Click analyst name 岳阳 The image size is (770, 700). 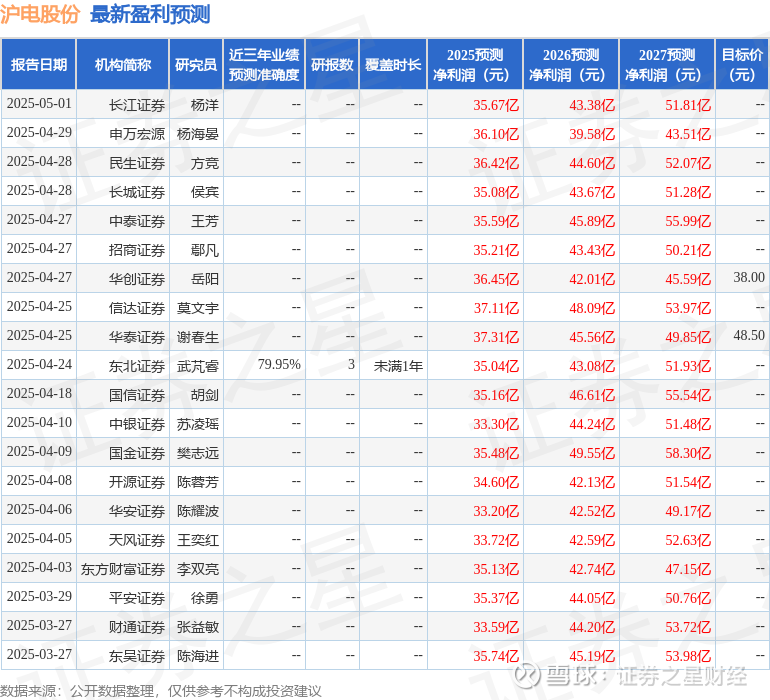pos(205,279)
